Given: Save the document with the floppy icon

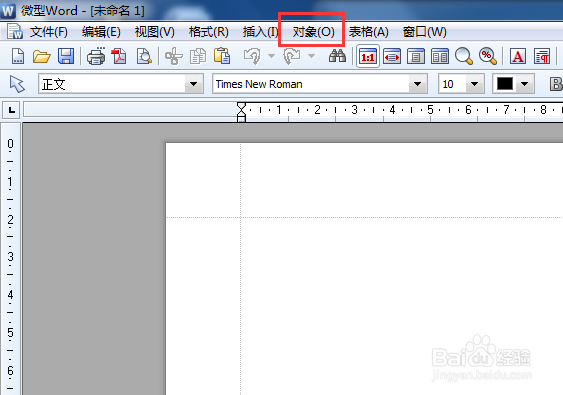Looking at the screenshot, I should [66, 56].
